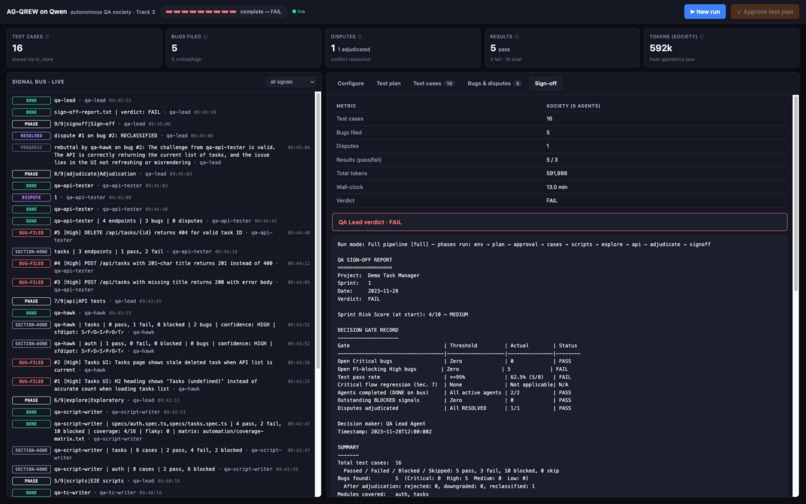This screenshot has height=504, width=806.
Task: Click the info icon beside TOKENS (SOCIETY)
Action: pyautogui.click(x=702, y=37)
